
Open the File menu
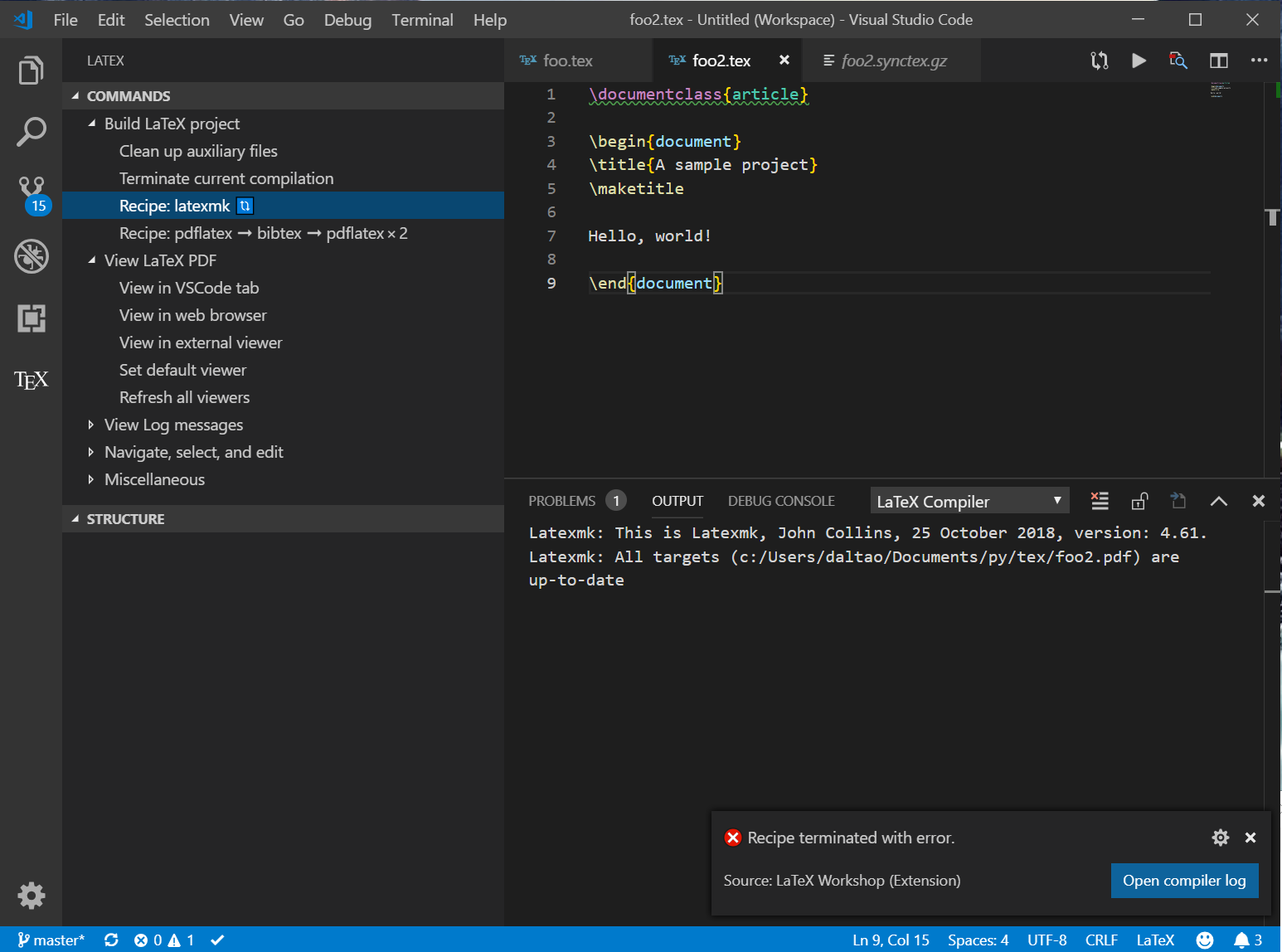click(x=66, y=20)
